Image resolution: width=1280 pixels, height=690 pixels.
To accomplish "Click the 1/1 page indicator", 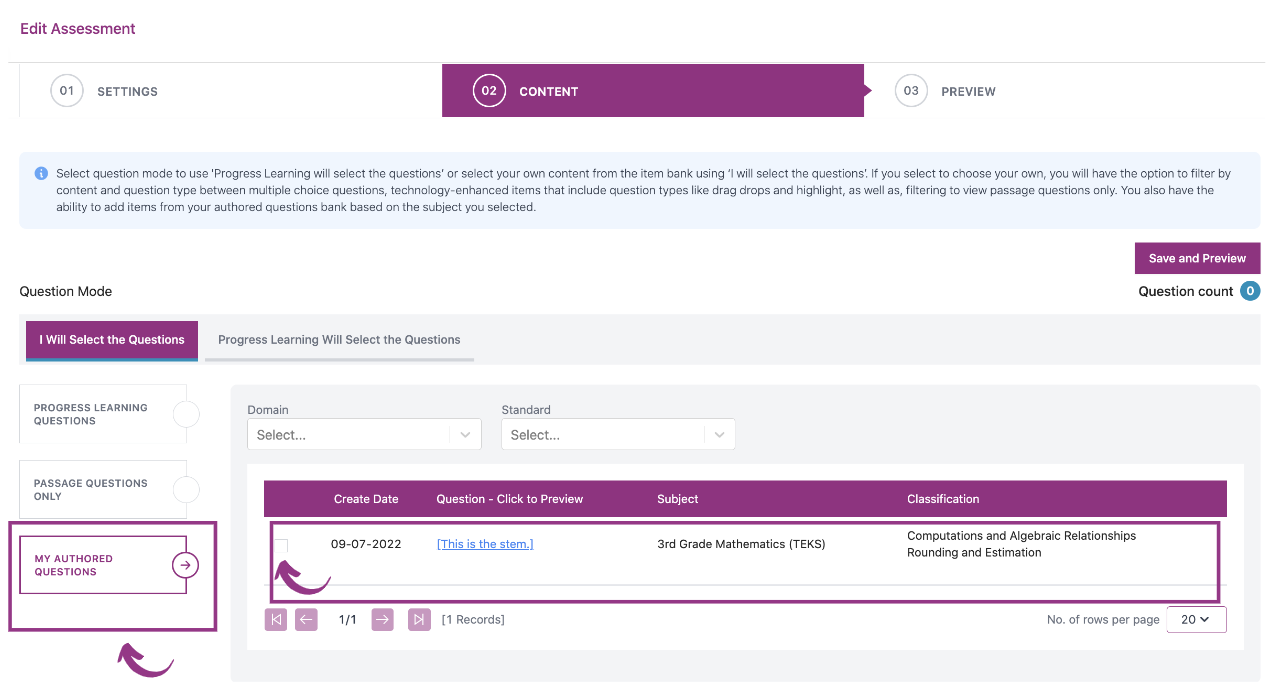I will 348,620.
